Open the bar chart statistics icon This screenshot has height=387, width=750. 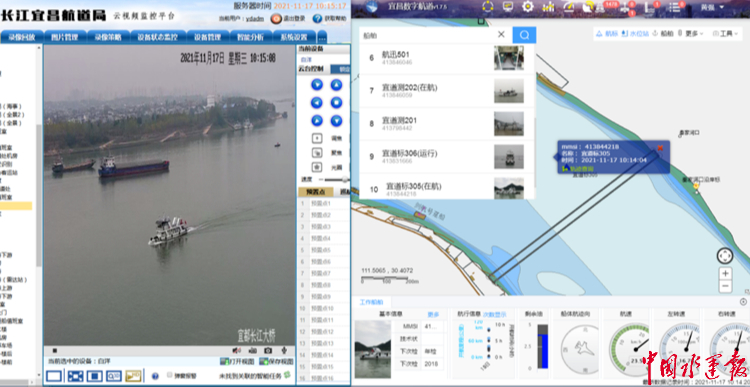(x=548, y=7)
